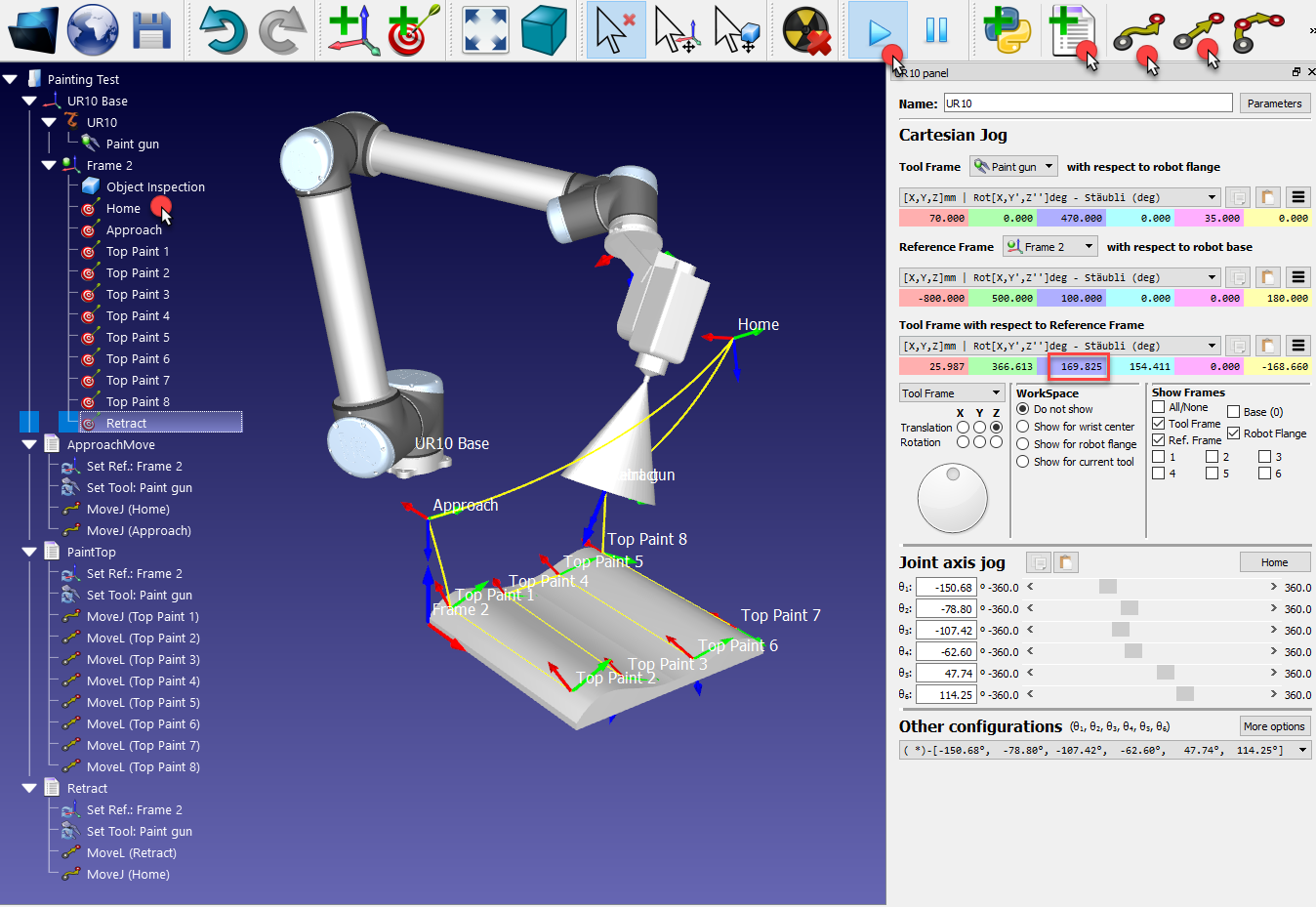
Task: Add a new Python program
Action: (x=1008, y=29)
